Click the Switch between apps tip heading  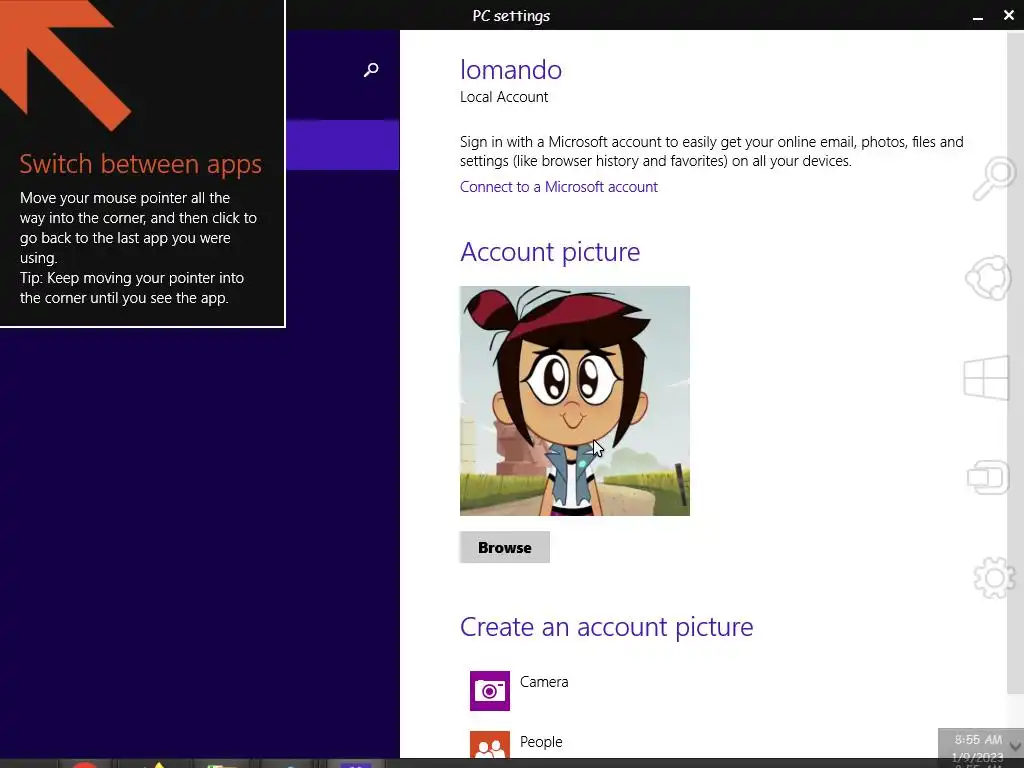point(140,164)
